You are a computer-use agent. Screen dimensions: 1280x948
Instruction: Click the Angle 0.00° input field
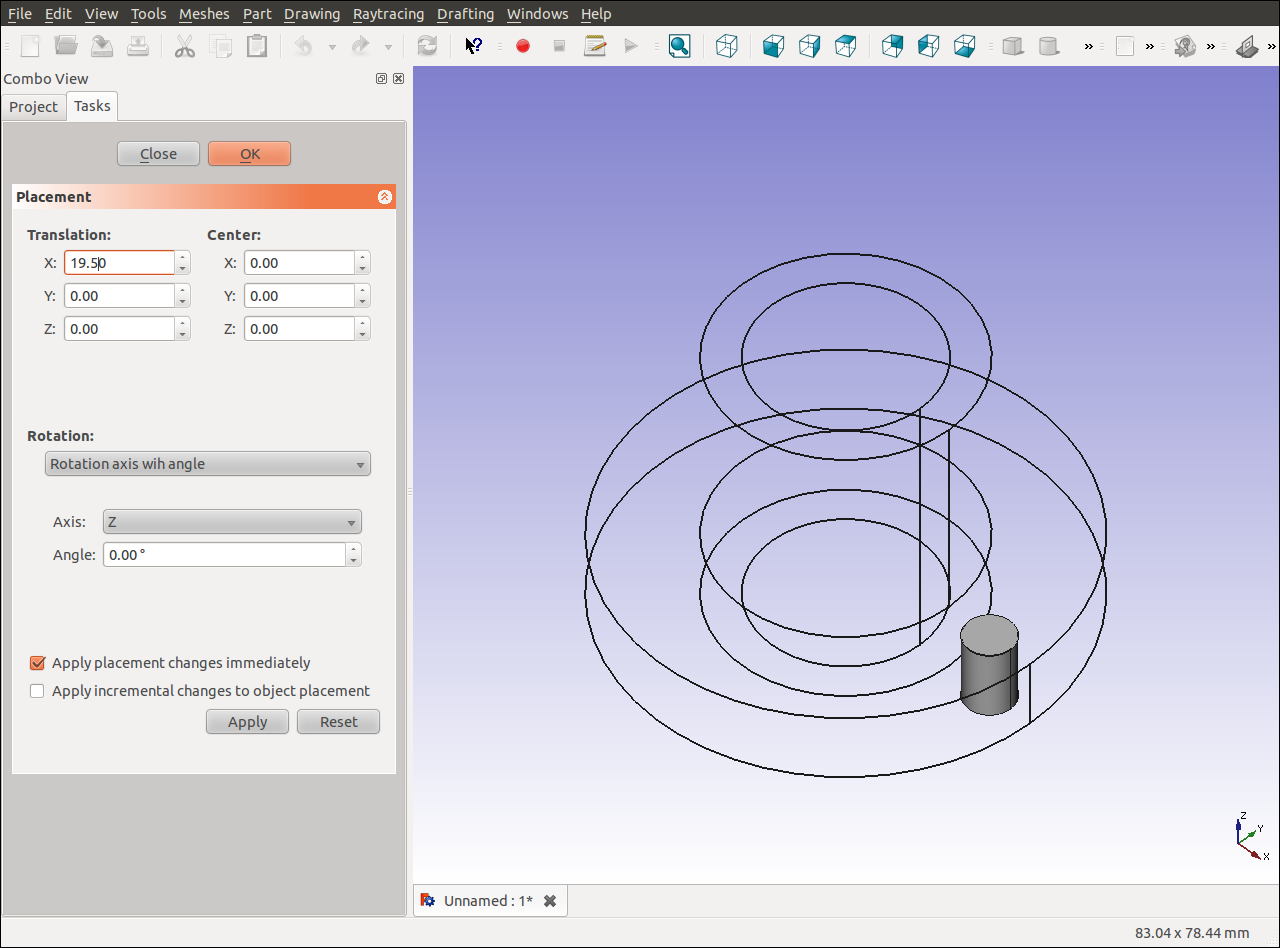pos(224,555)
